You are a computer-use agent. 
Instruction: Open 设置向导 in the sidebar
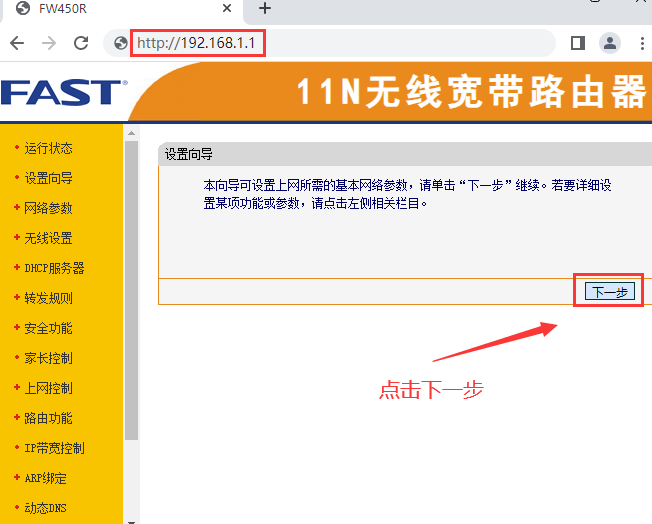48,178
